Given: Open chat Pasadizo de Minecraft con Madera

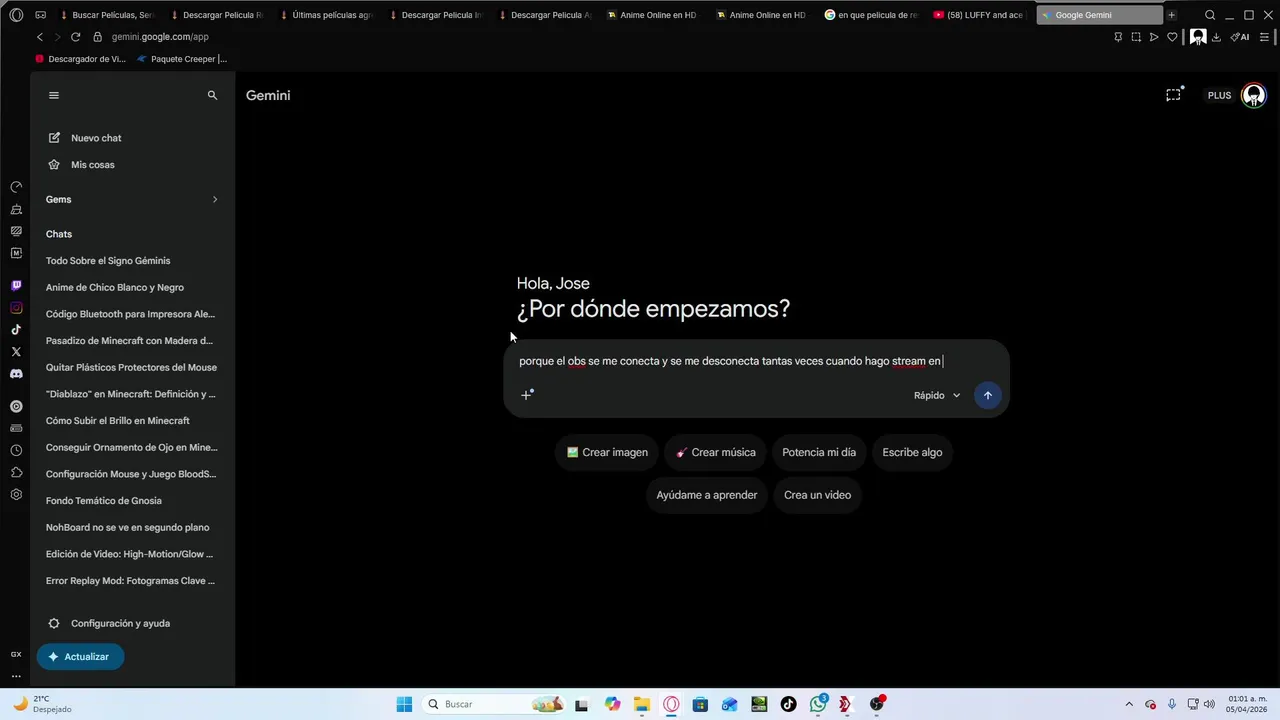Looking at the screenshot, I should pyautogui.click(x=131, y=341).
